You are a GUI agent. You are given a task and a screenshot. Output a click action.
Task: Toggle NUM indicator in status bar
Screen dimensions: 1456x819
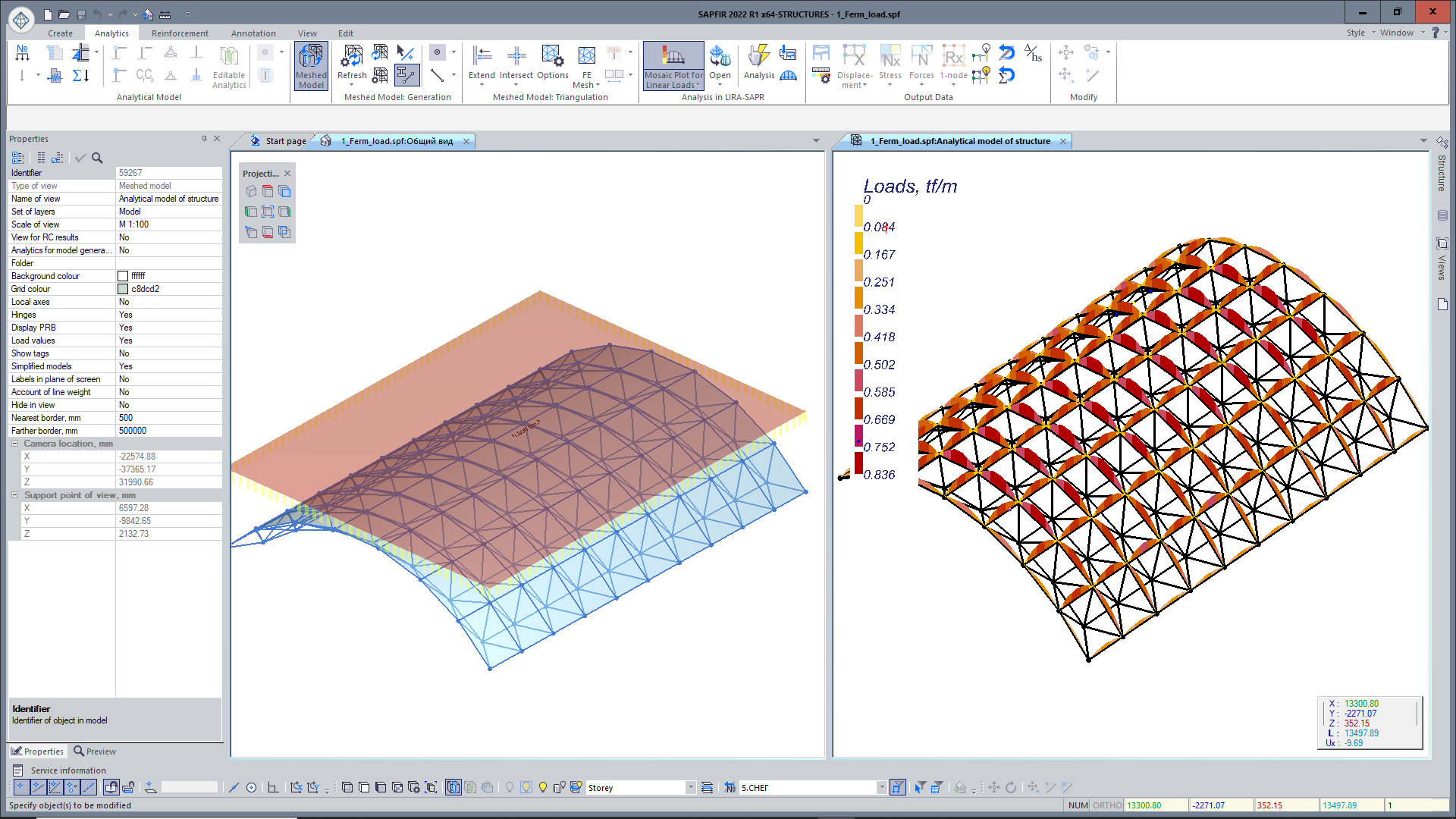tap(1078, 805)
